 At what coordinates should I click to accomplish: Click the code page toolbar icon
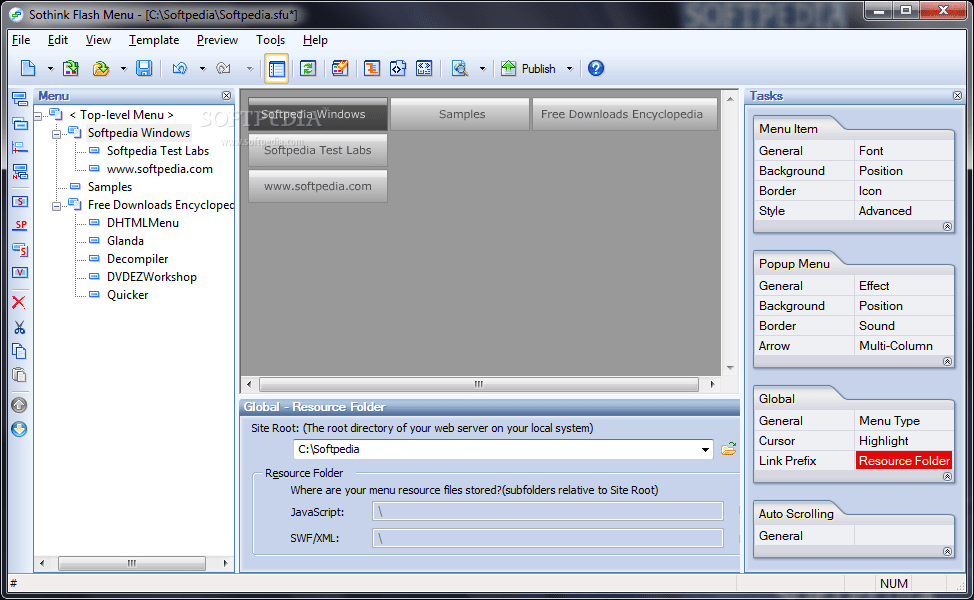(398, 68)
